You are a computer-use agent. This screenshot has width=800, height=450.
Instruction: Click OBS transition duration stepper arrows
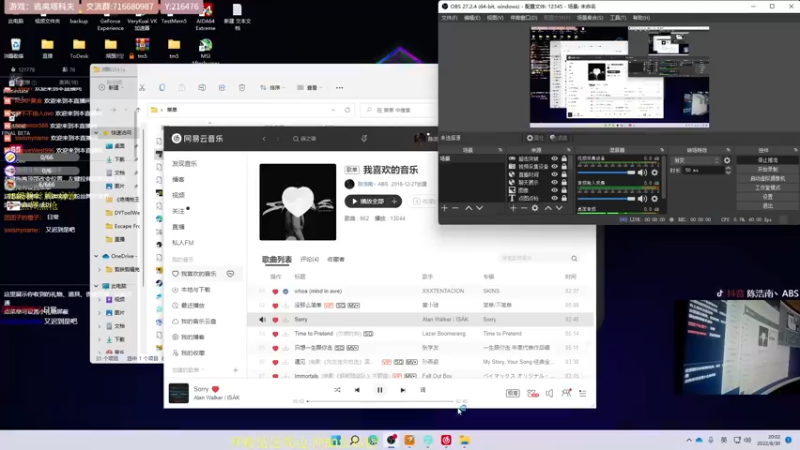[728, 170]
